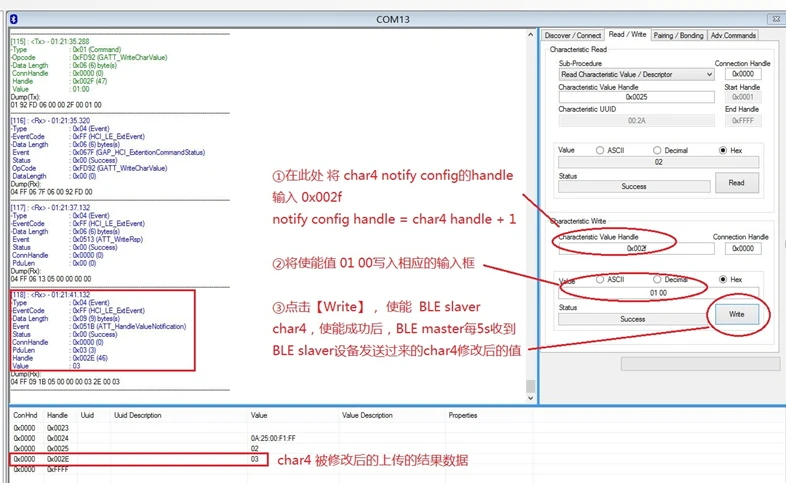Click the Uuid column header
The width and height of the screenshot is (786, 483).
(x=87, y=415)
